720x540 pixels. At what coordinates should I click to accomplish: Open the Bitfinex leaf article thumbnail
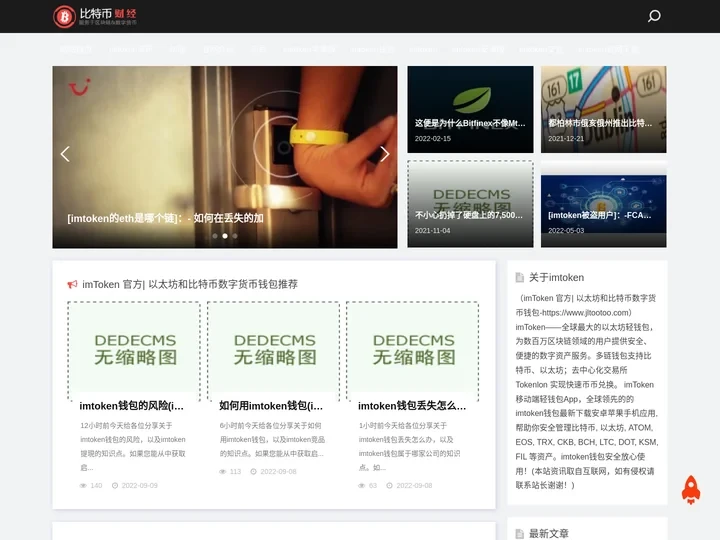pyautogui.click(x=470, y=109)
